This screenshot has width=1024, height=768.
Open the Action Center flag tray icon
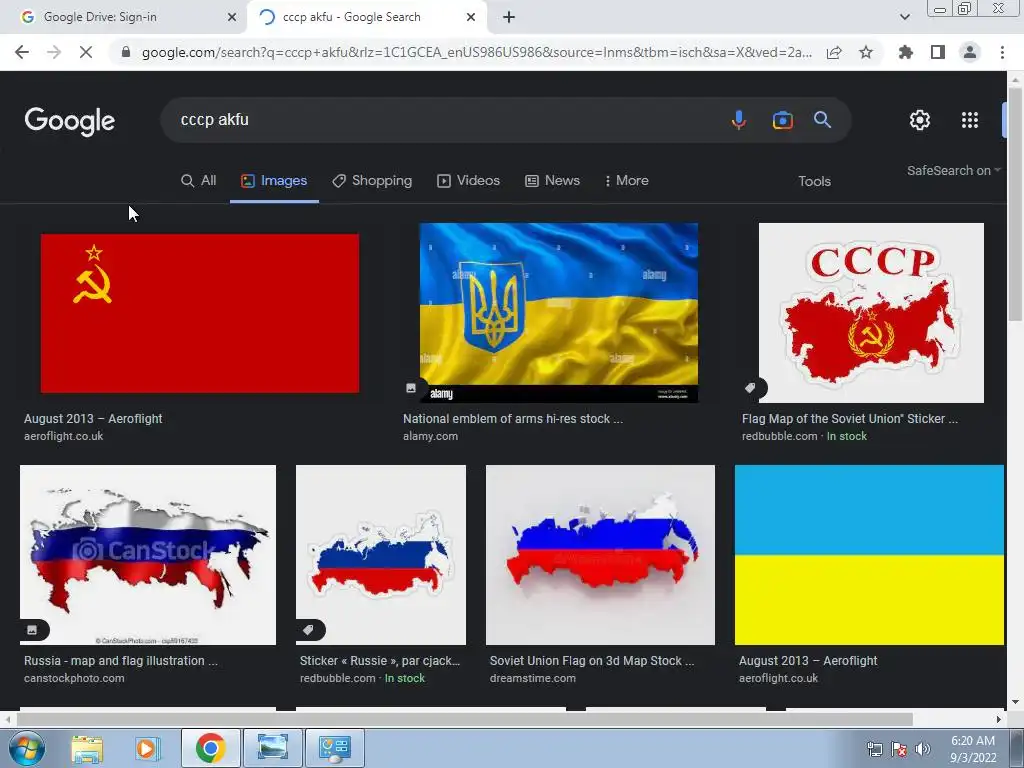pos(899,749)
